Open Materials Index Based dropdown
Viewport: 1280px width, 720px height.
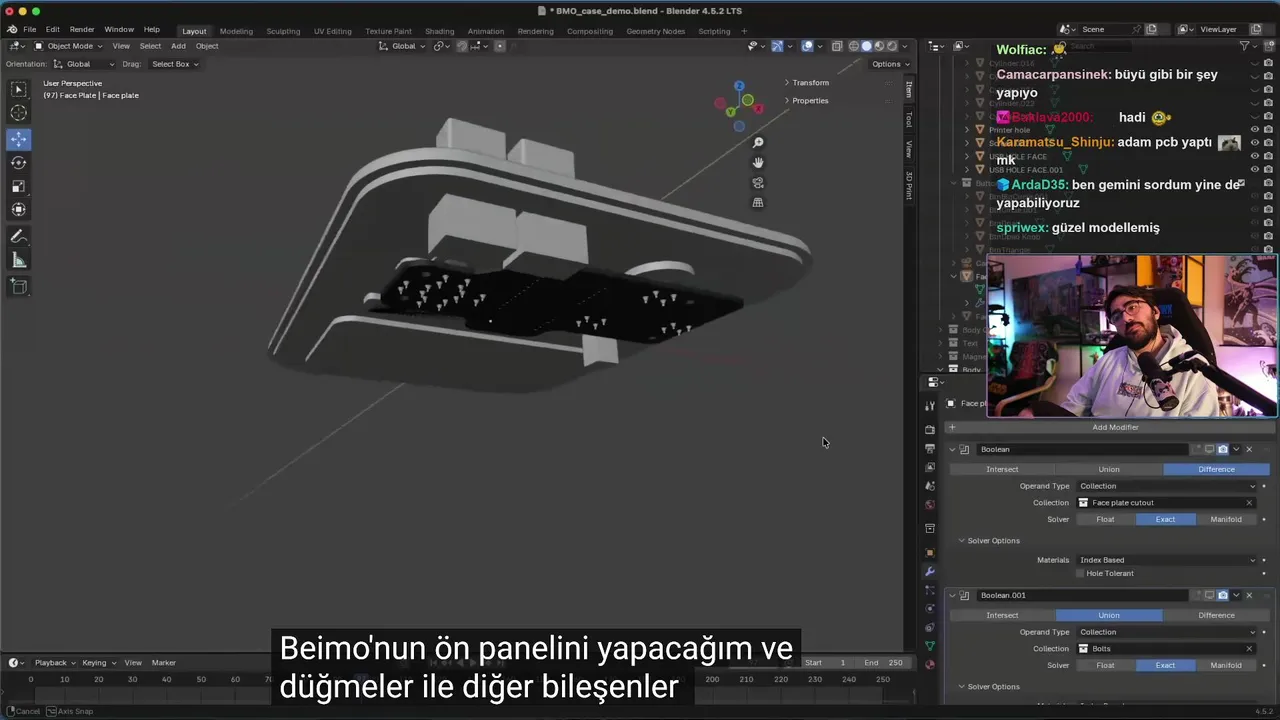point(1166,560)
